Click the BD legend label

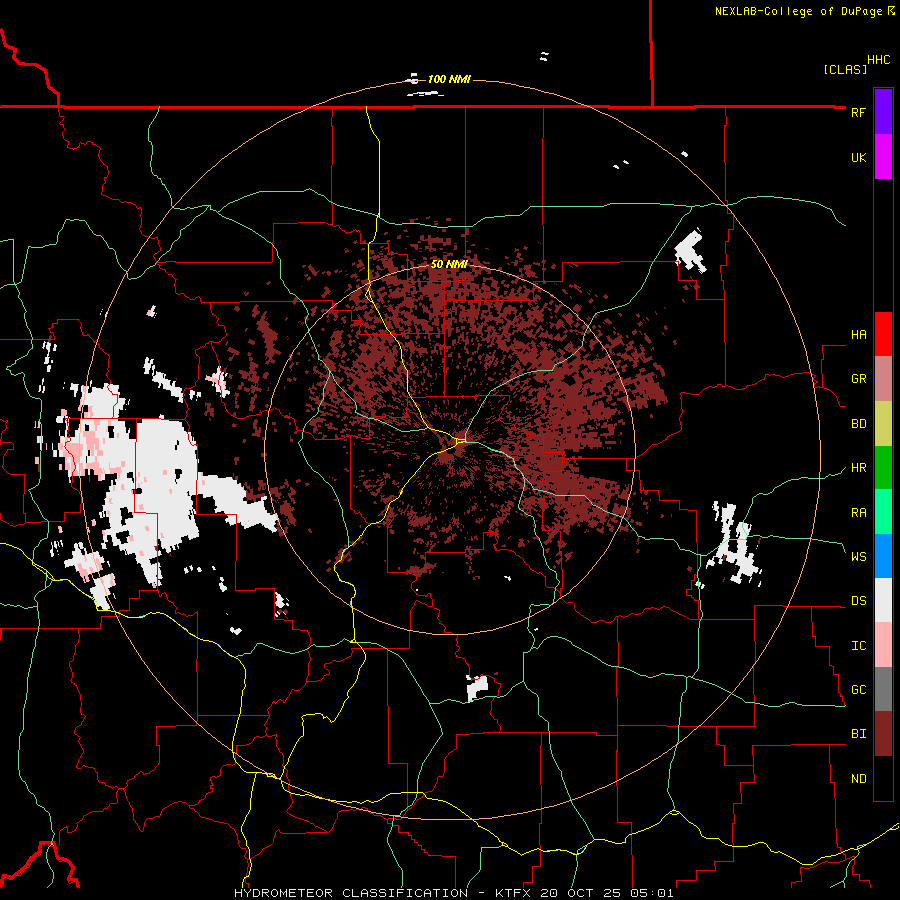click(x=858, y=424)
